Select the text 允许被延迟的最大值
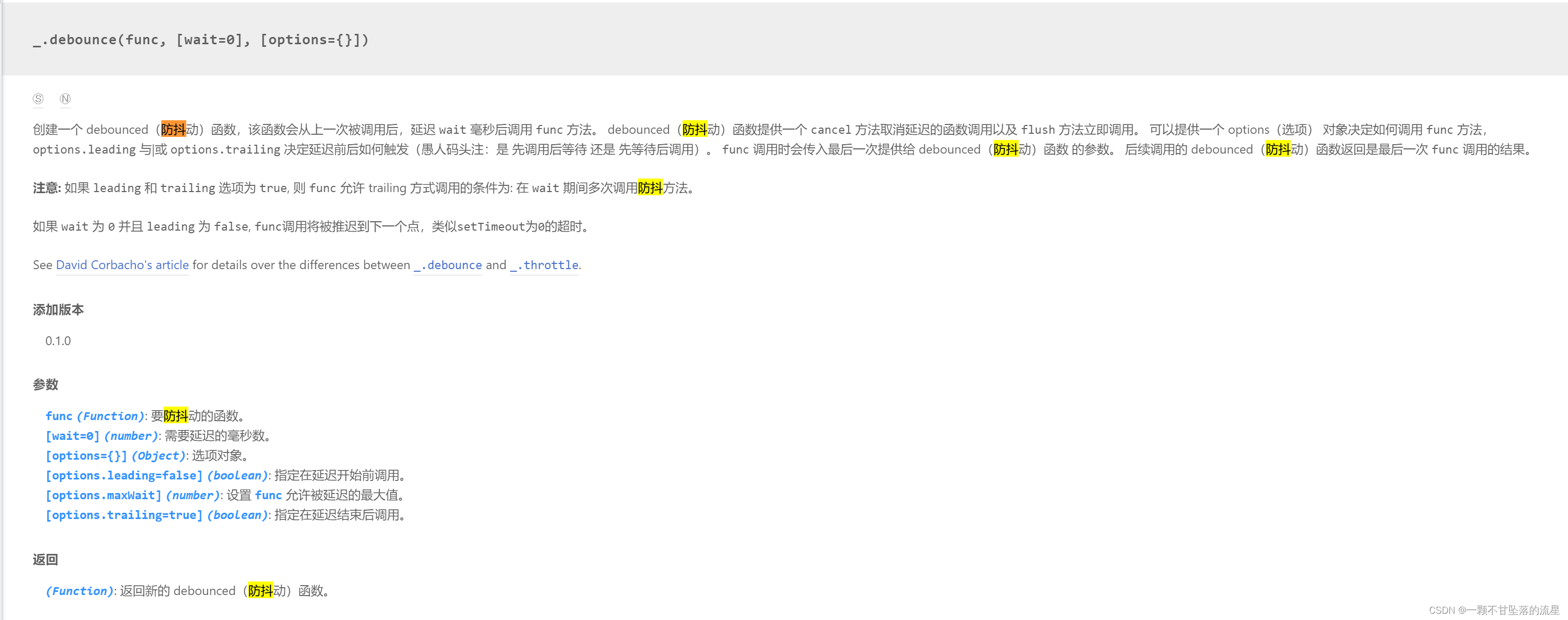The image size is (1568, 620). click(x=341, y=495)
